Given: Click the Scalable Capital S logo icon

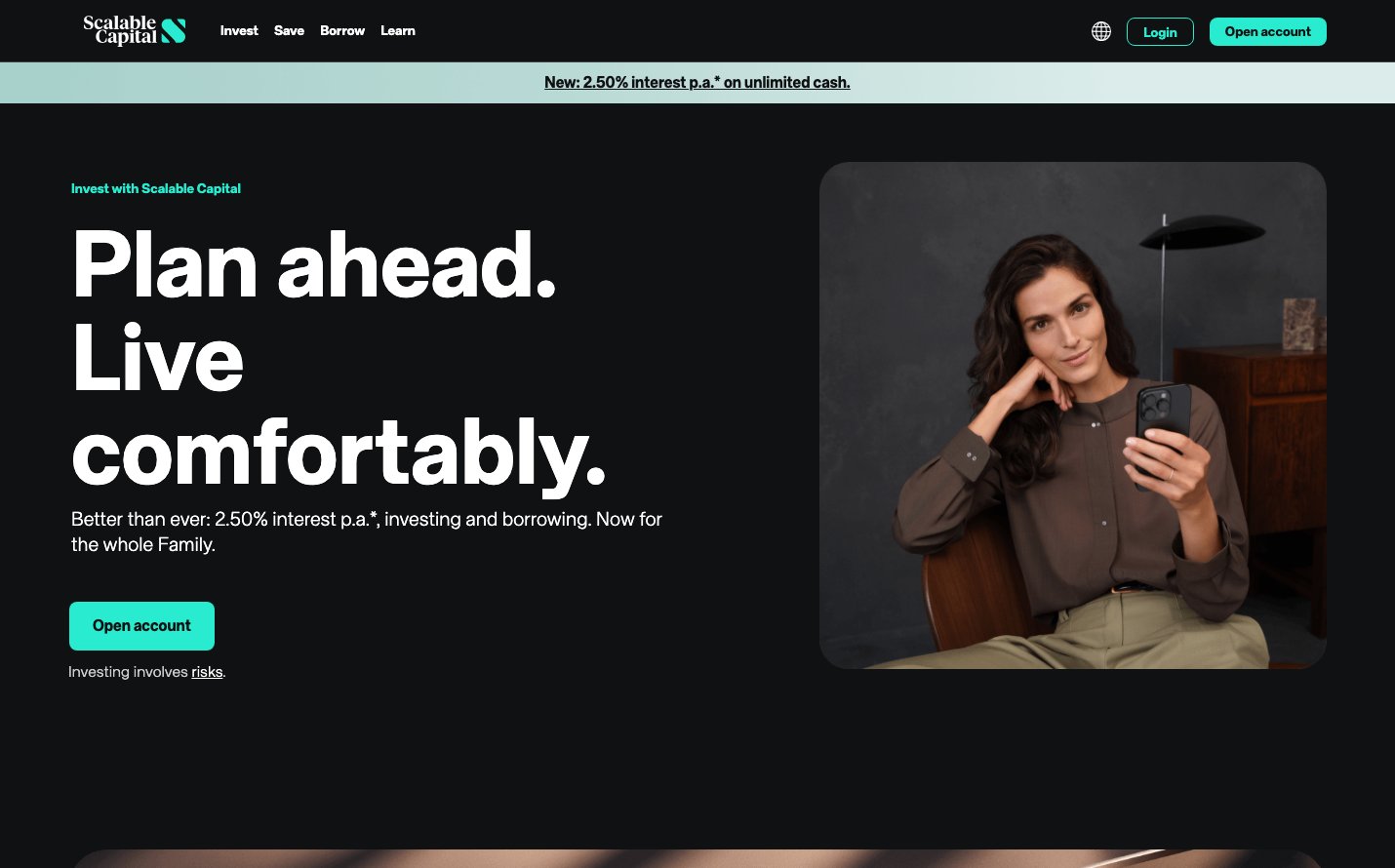Looking at the screenshot, I should click(x=174, y=31).
